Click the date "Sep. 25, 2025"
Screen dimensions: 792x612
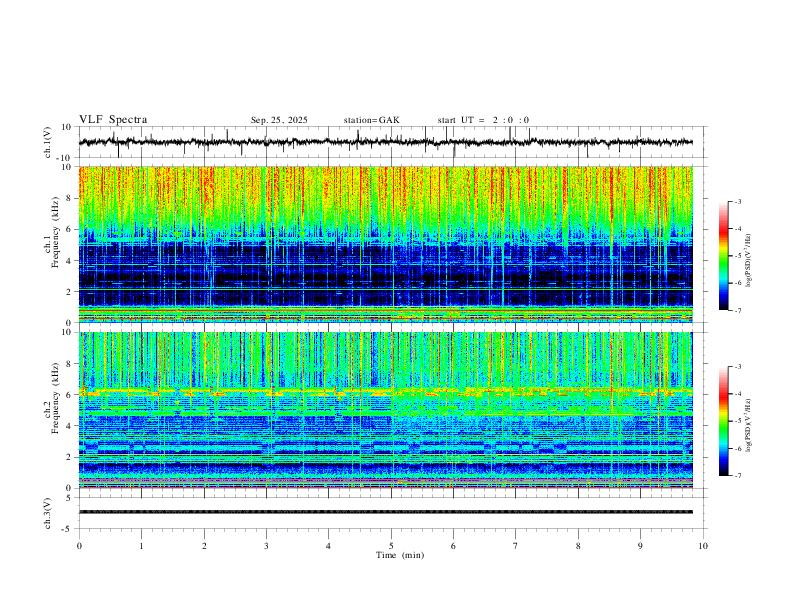pos(279,120)
